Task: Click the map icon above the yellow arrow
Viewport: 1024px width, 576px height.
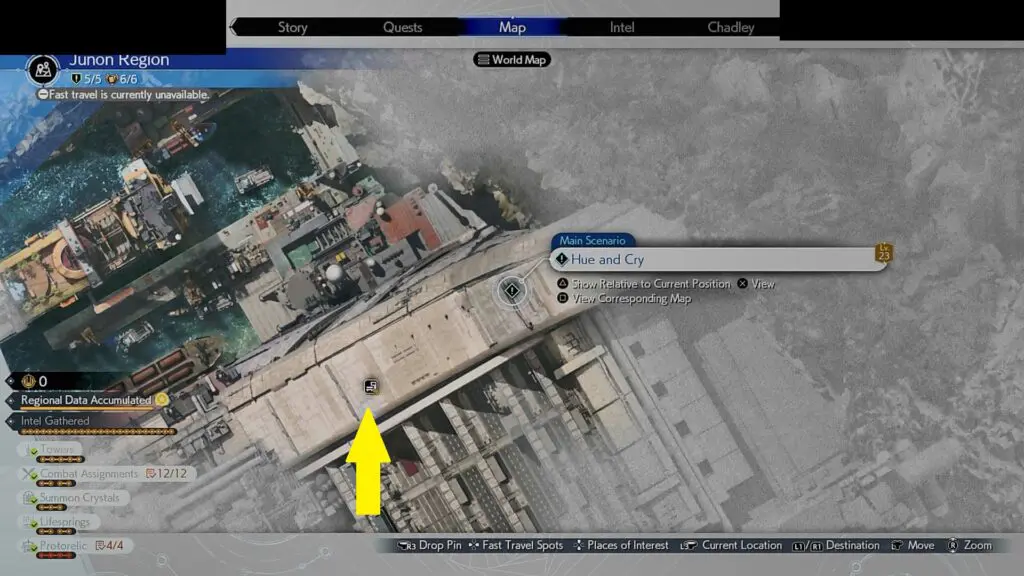Action: point(370,386)
